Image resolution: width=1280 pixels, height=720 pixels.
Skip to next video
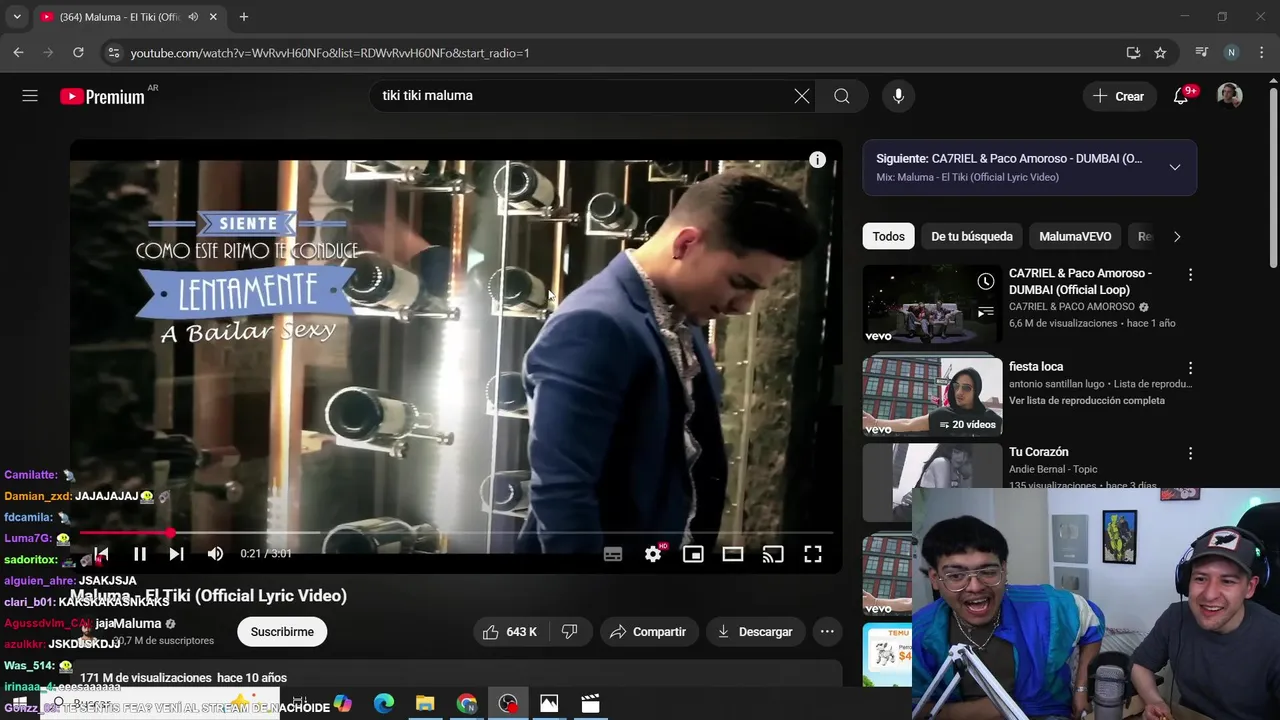point(176,554)
